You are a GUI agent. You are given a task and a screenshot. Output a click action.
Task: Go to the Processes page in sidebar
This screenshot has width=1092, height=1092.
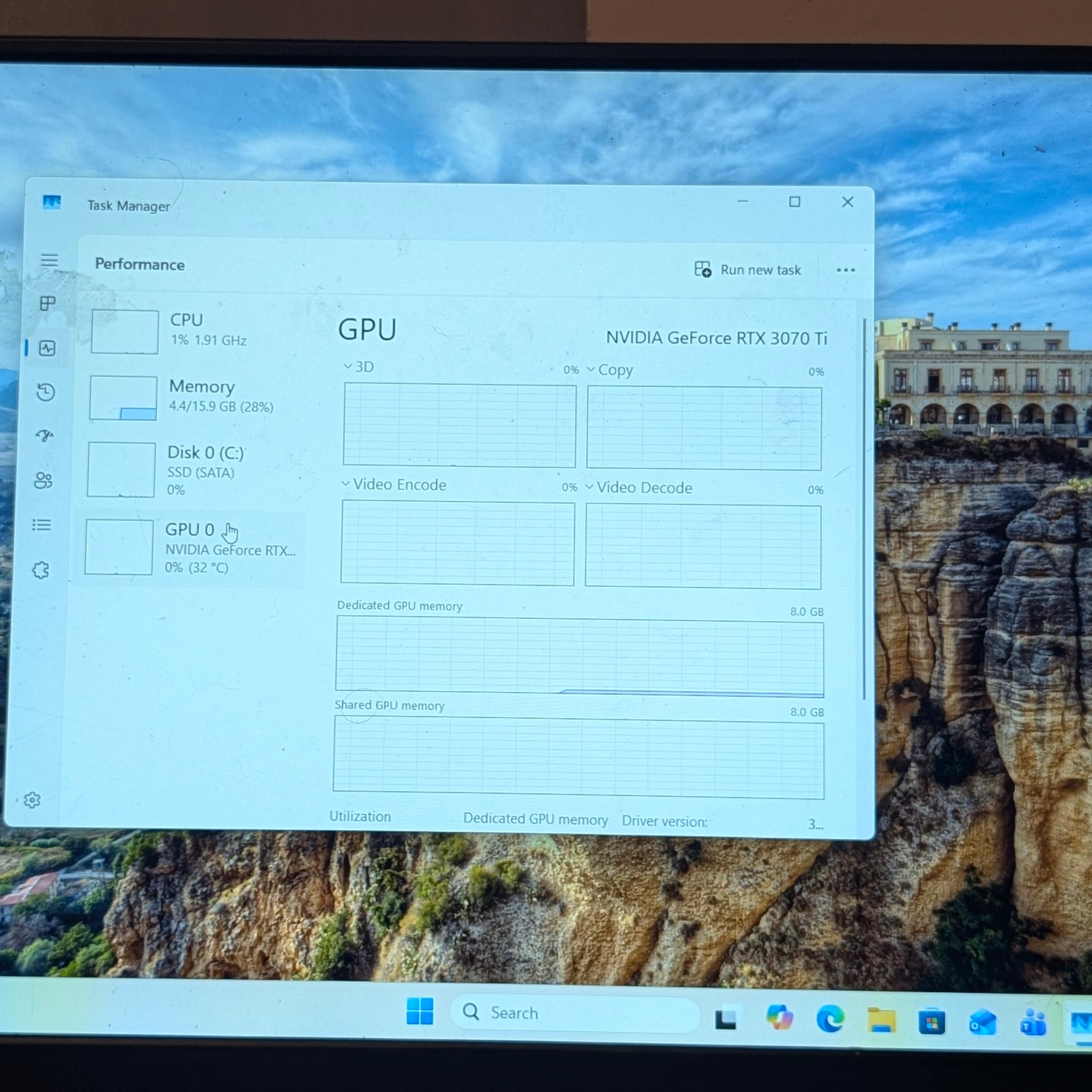pyautogui.click(x=48, y=303)
